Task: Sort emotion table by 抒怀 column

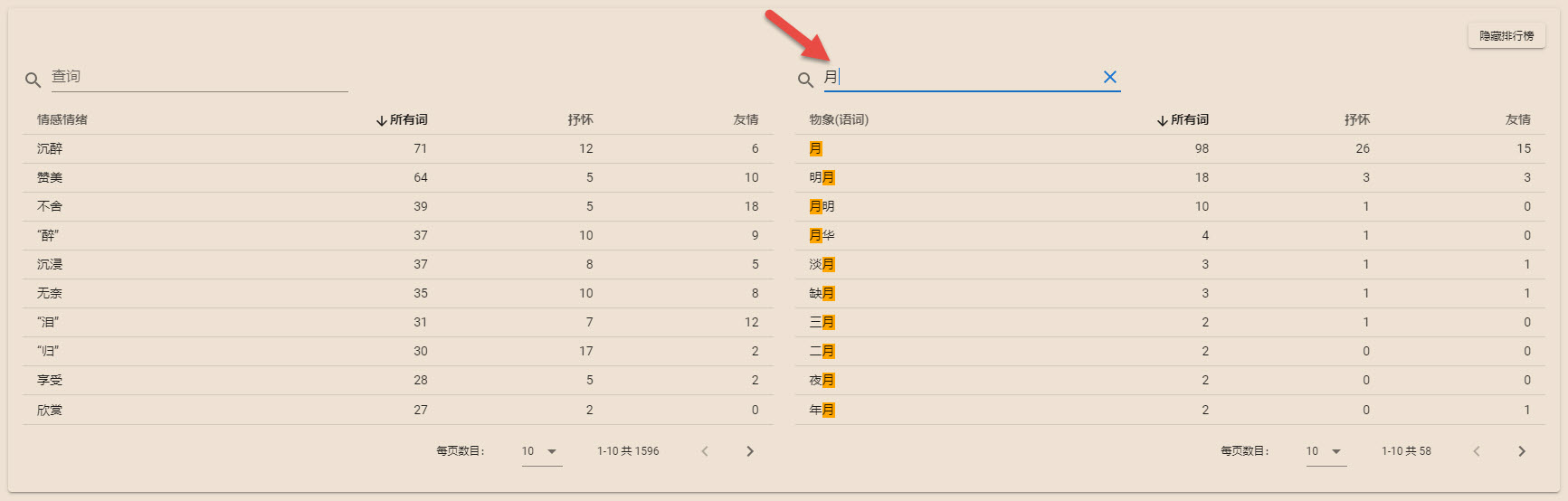Action: click(x=580, y=119)
